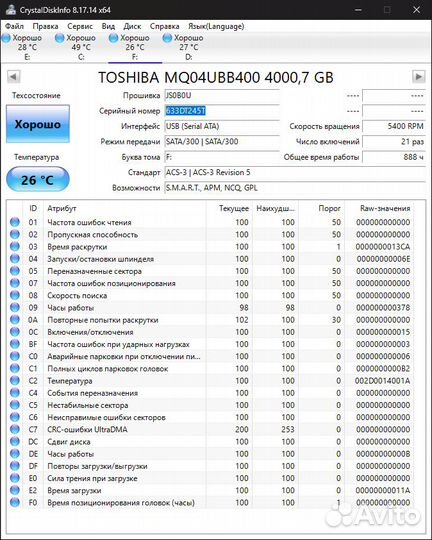Viewport: 432px width, 540px height.
Task: Select current value 102 of Повторные попытки раскрутки
Action: (242, 320)
